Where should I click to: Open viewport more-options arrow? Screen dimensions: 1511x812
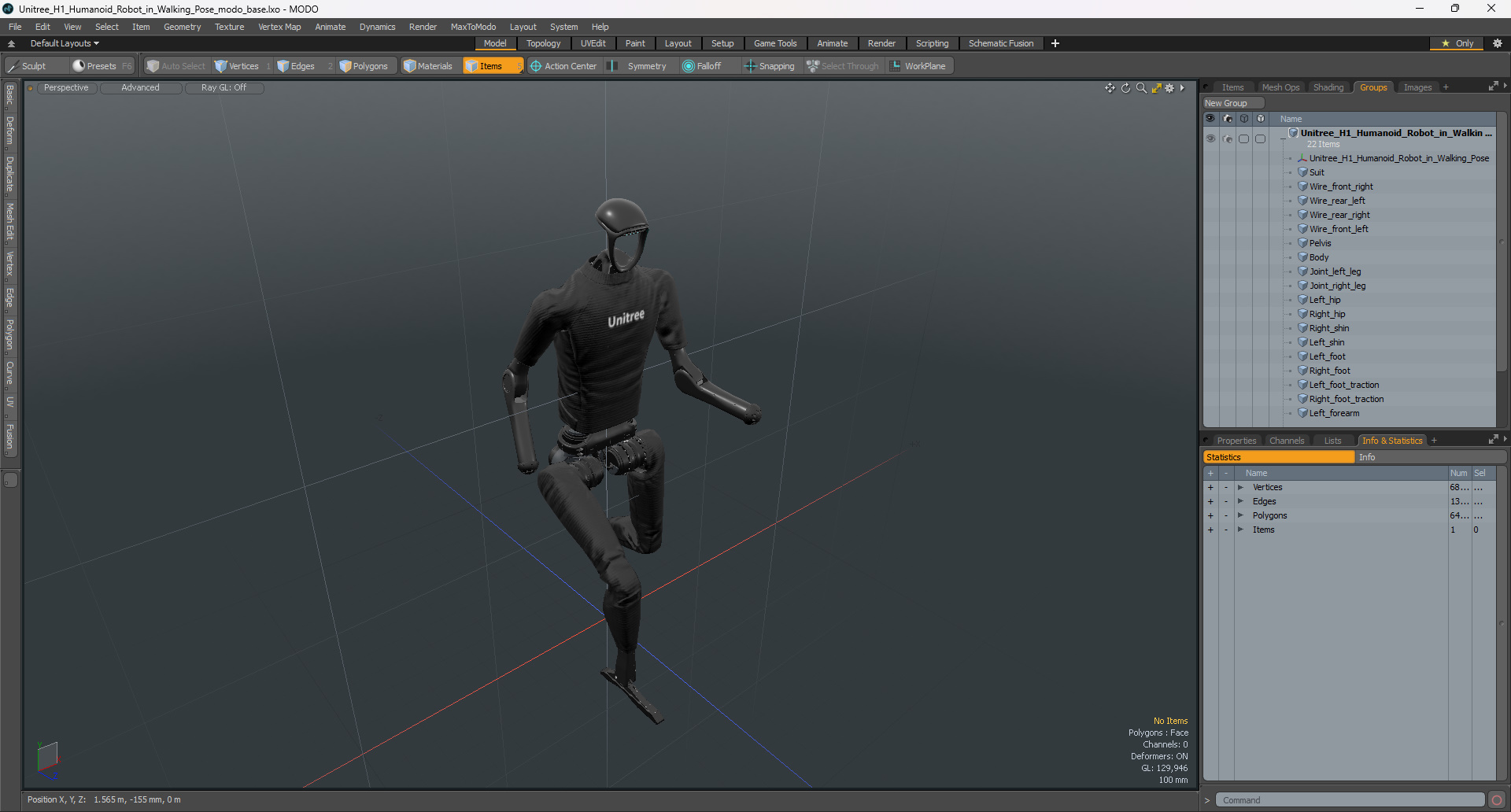coord(1182,88)
